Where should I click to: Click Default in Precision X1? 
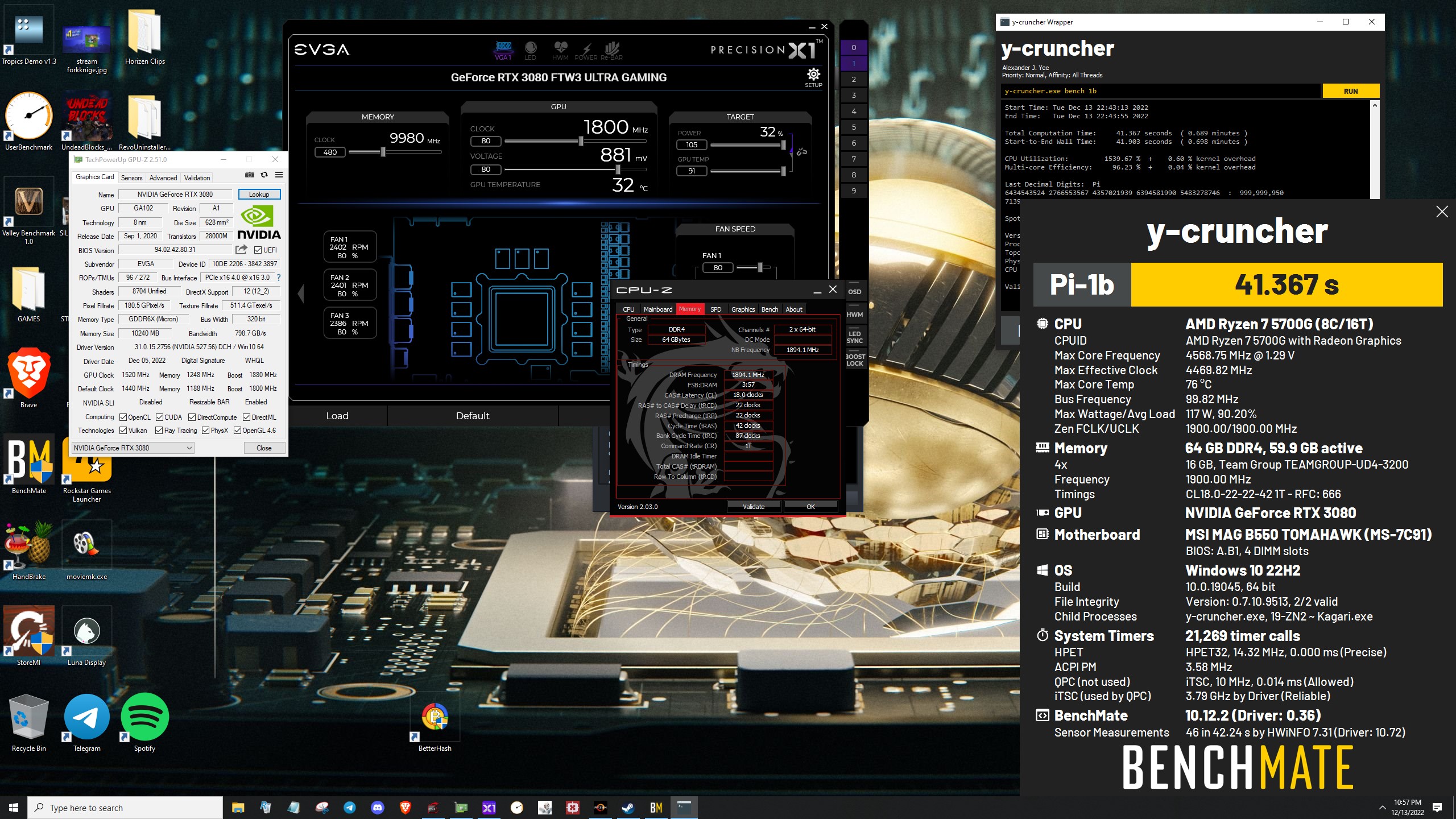click(473, 416)
